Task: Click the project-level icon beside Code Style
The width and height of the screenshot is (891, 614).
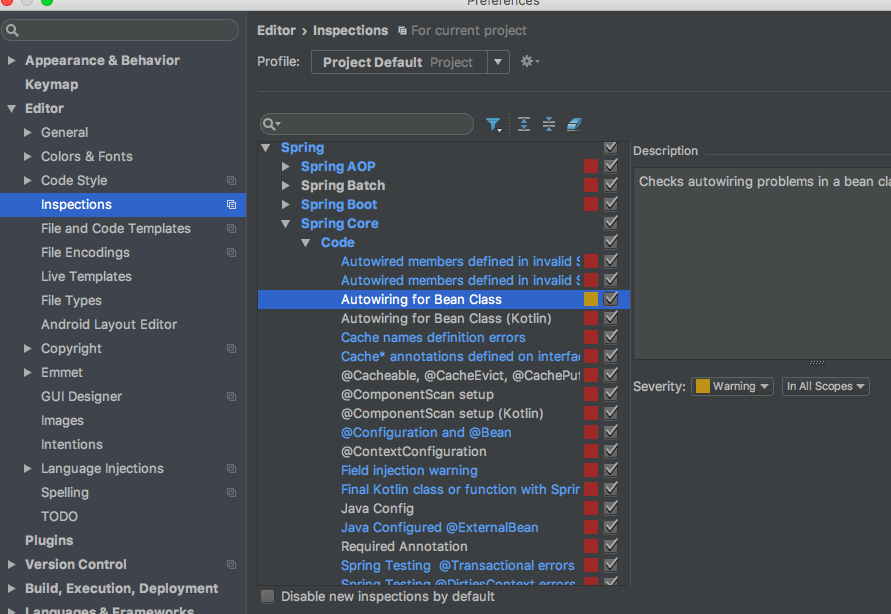Action: coord(231,181)
